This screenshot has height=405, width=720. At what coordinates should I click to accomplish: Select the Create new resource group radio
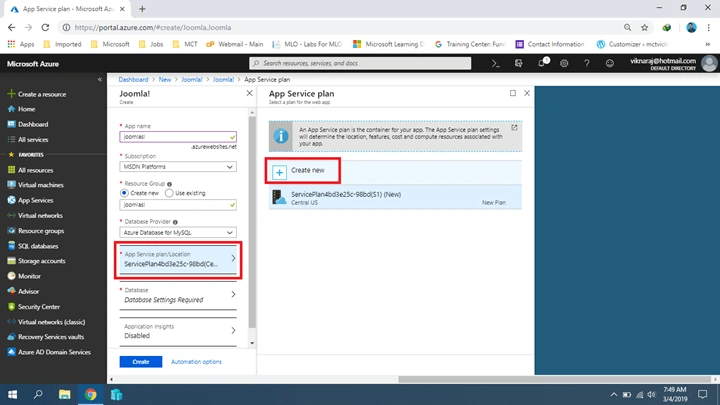click(124, 193)
